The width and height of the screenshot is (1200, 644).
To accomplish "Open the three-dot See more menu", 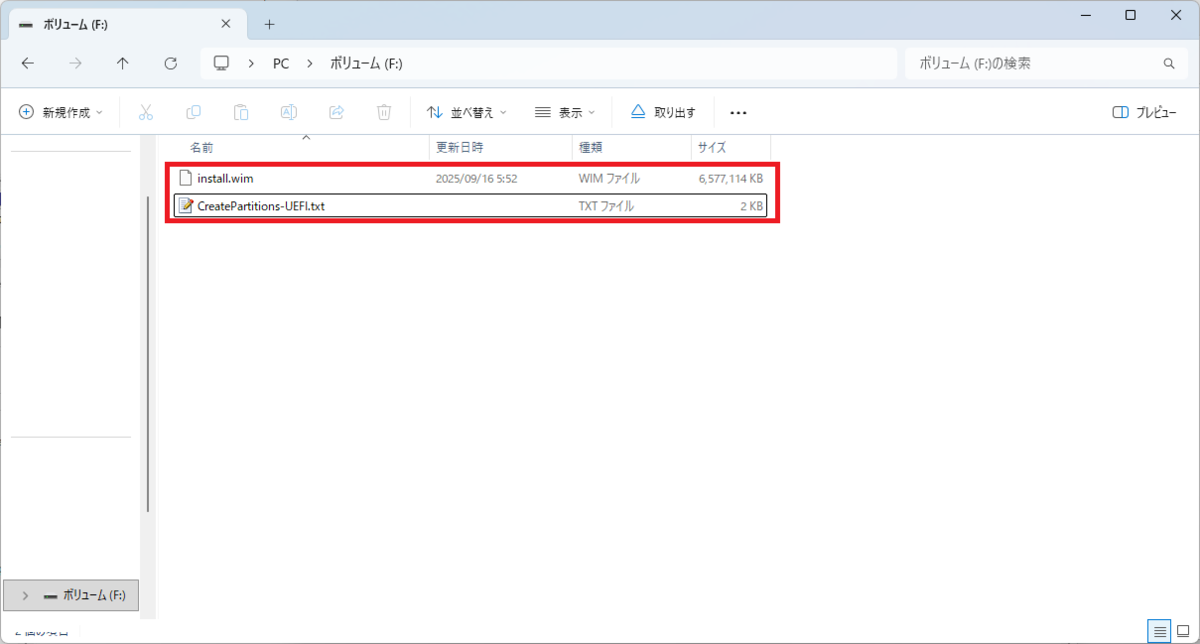I will coord(739,113).
